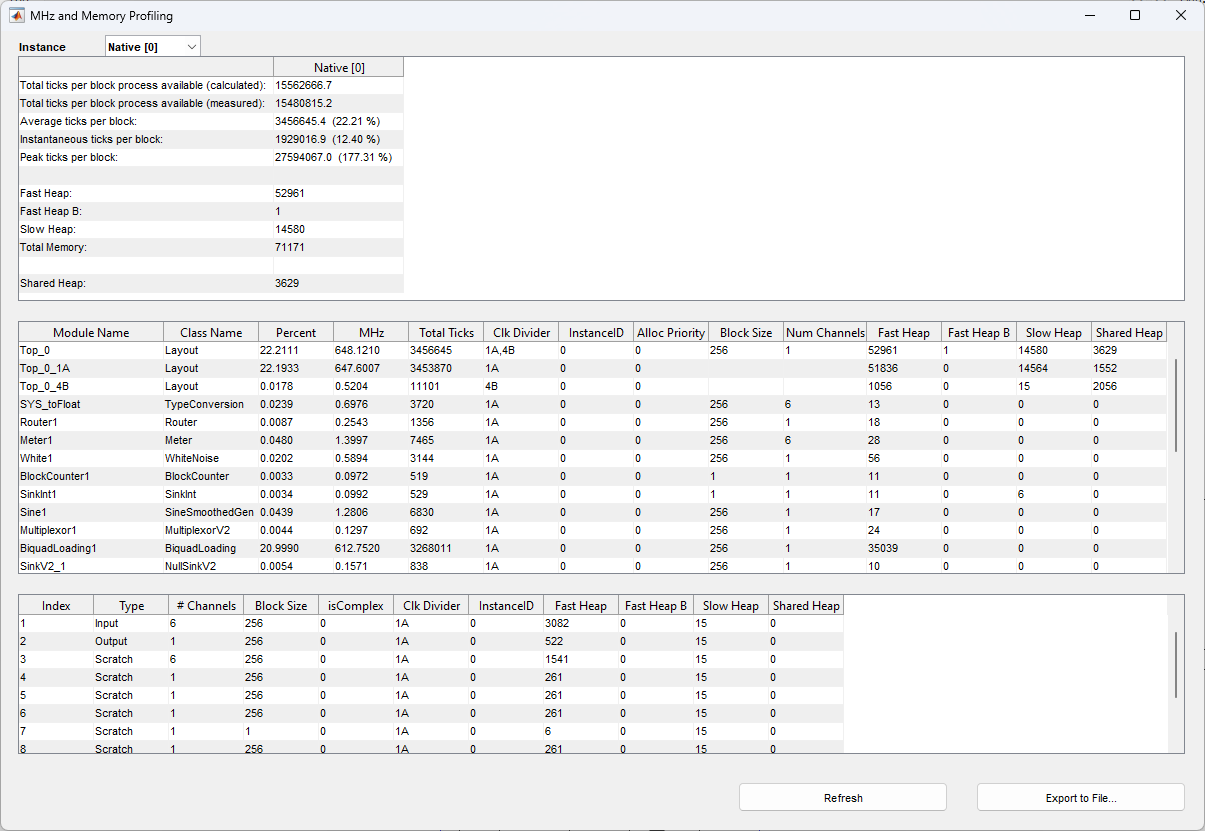Click the Percent column header
Screen dimensions: 1205x831
point(296,332)
